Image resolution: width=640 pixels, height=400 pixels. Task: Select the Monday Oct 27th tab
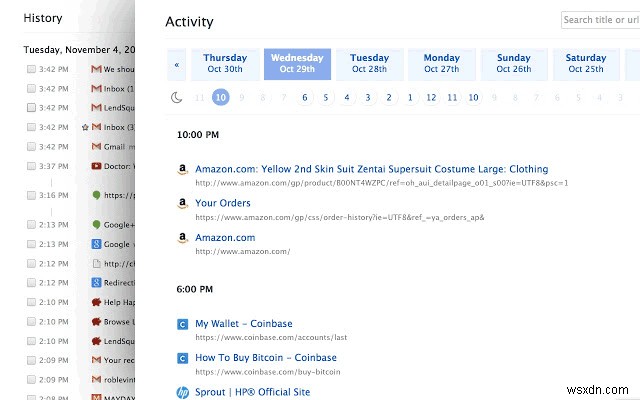point(442,64)
